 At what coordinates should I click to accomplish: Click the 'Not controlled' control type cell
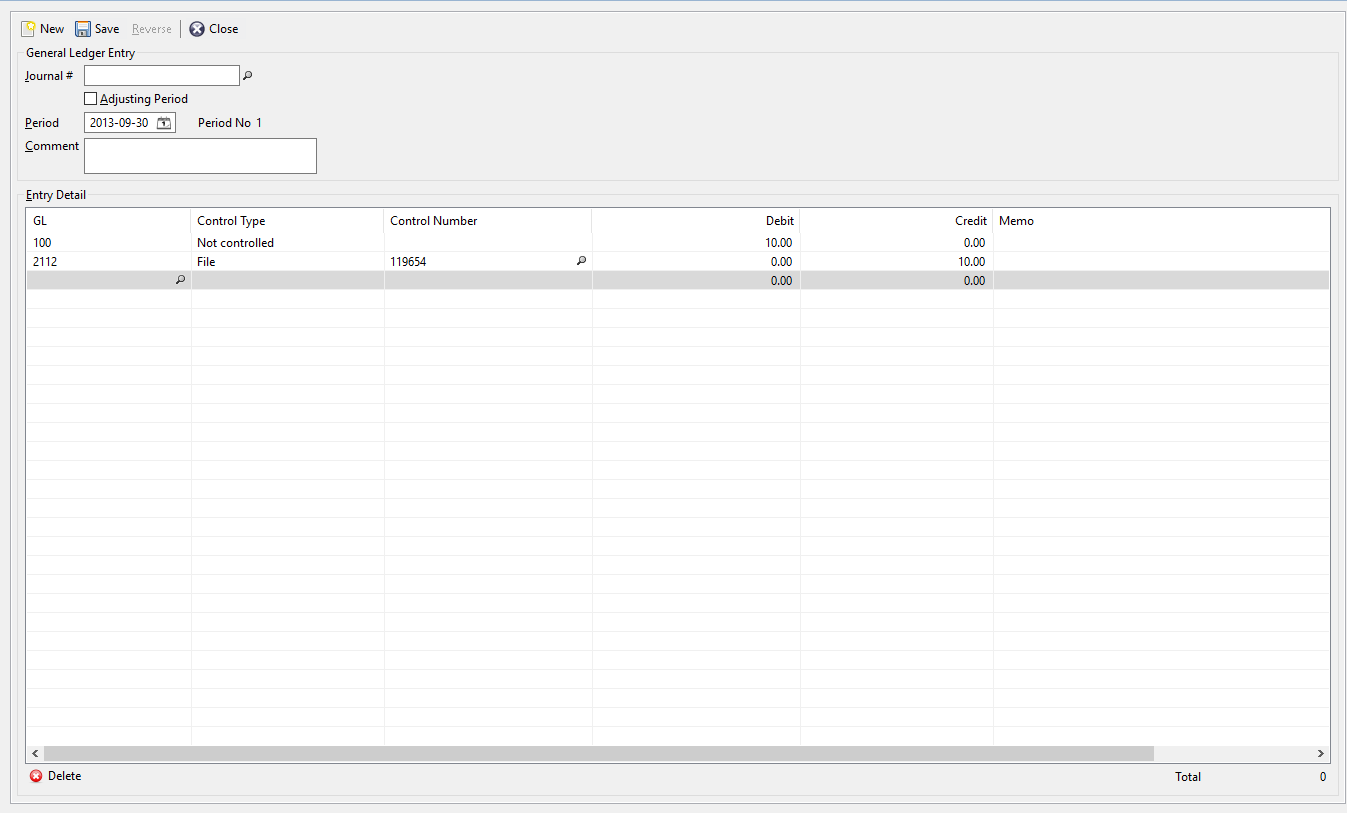(x=288, y=242)
